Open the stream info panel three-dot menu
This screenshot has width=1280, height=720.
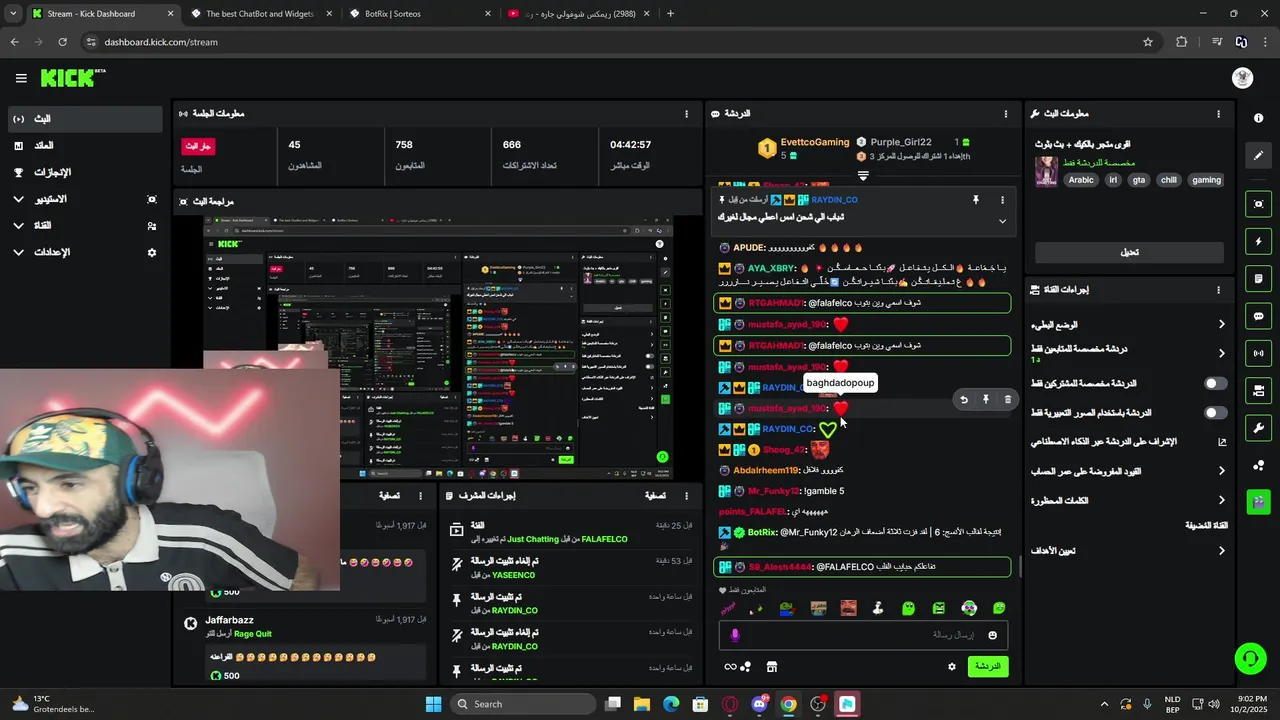(1218, 114)
